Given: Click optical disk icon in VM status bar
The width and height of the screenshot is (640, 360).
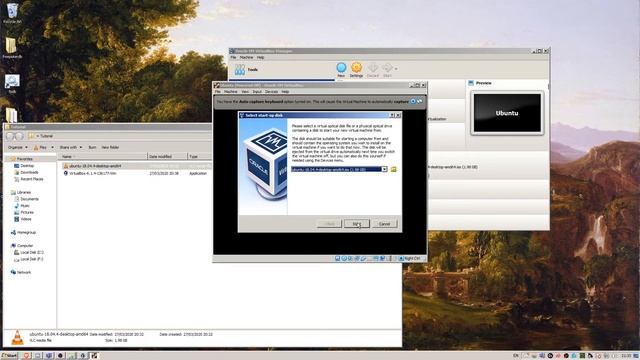Looking at the screenshot, I should [344, 258].
